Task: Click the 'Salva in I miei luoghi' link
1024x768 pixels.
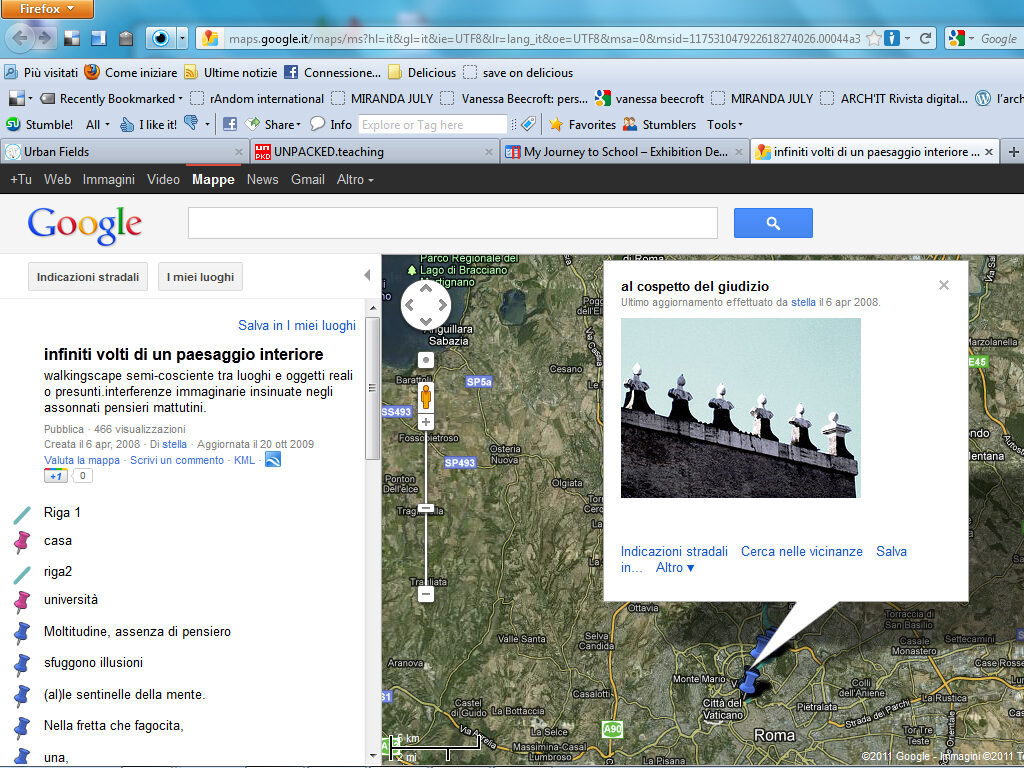Action: coord(296,325)
